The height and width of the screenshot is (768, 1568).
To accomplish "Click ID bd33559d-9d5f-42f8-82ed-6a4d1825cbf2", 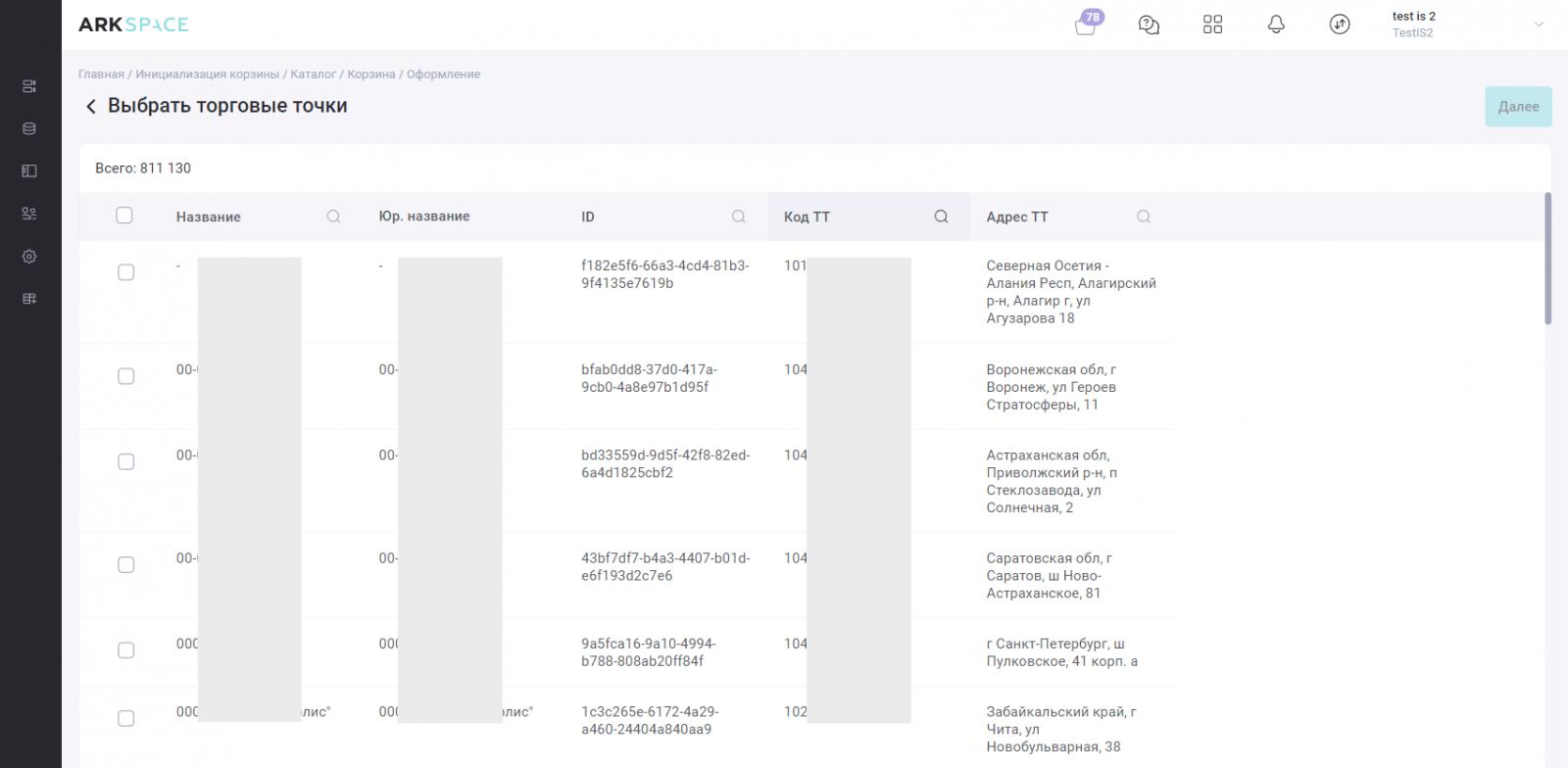I will click(665, 463).
